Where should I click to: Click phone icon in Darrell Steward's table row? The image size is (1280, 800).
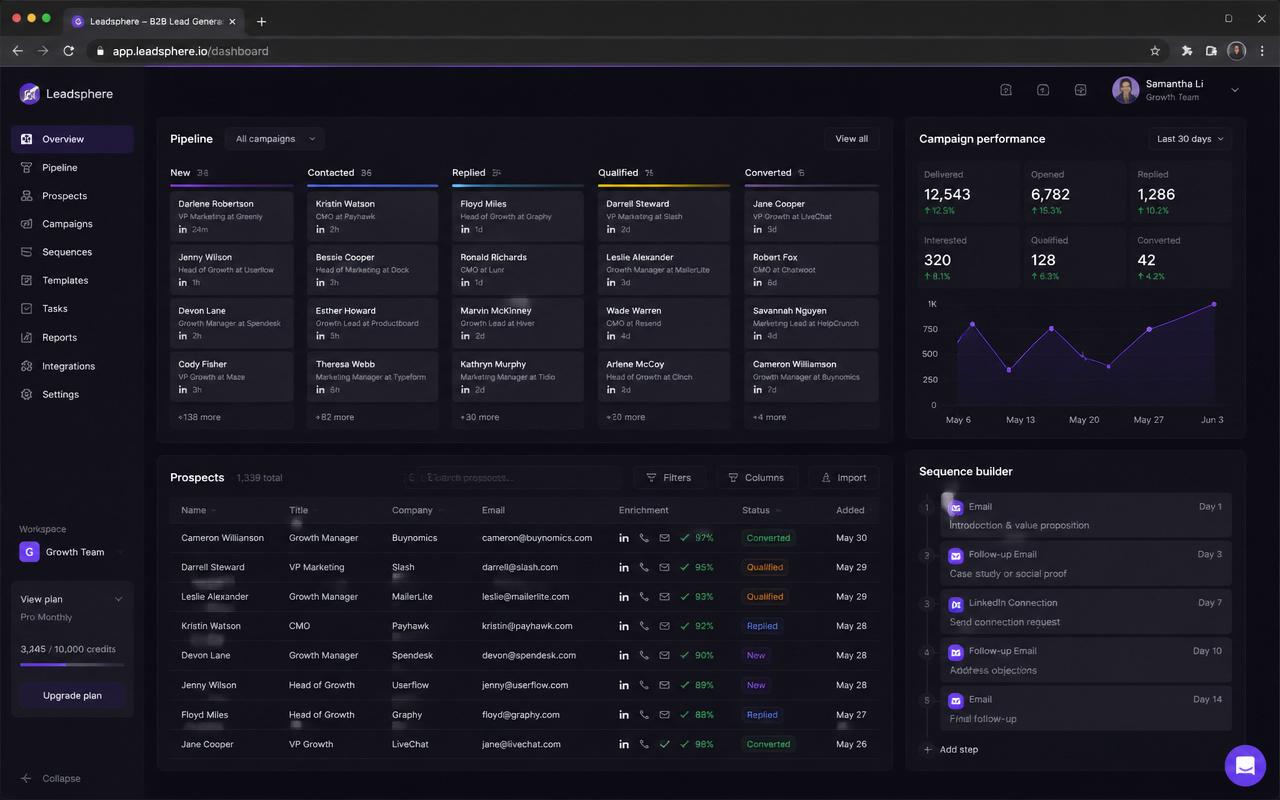644,567
